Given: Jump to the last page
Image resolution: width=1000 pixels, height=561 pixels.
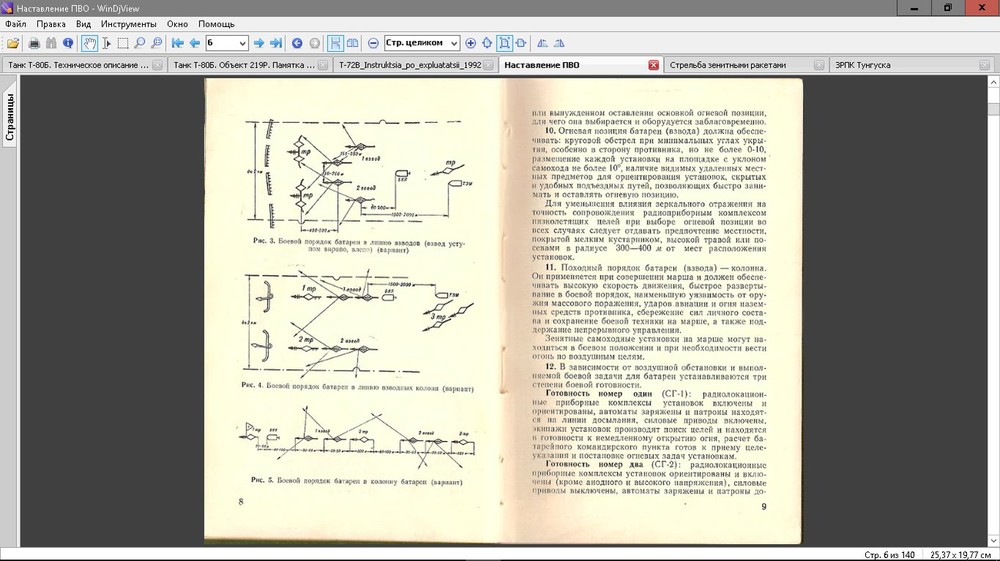Looking at the screenshot, I should pyautogui.click(x=276, y=43).
